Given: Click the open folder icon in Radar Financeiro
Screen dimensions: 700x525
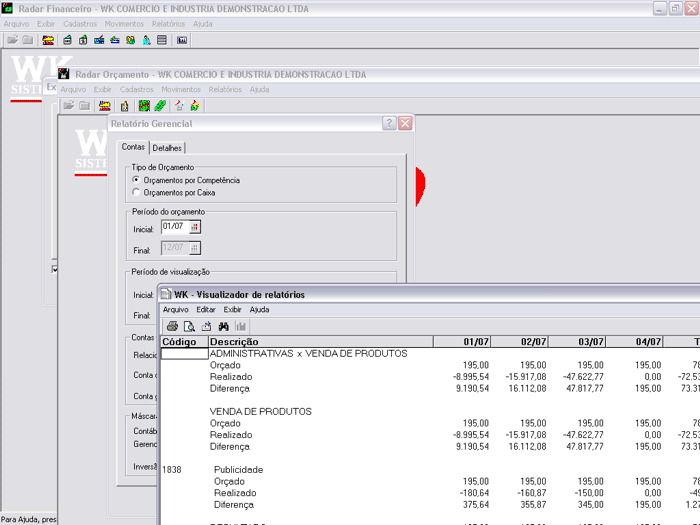Looking at the screenshot, I should (x=13, y=40).
